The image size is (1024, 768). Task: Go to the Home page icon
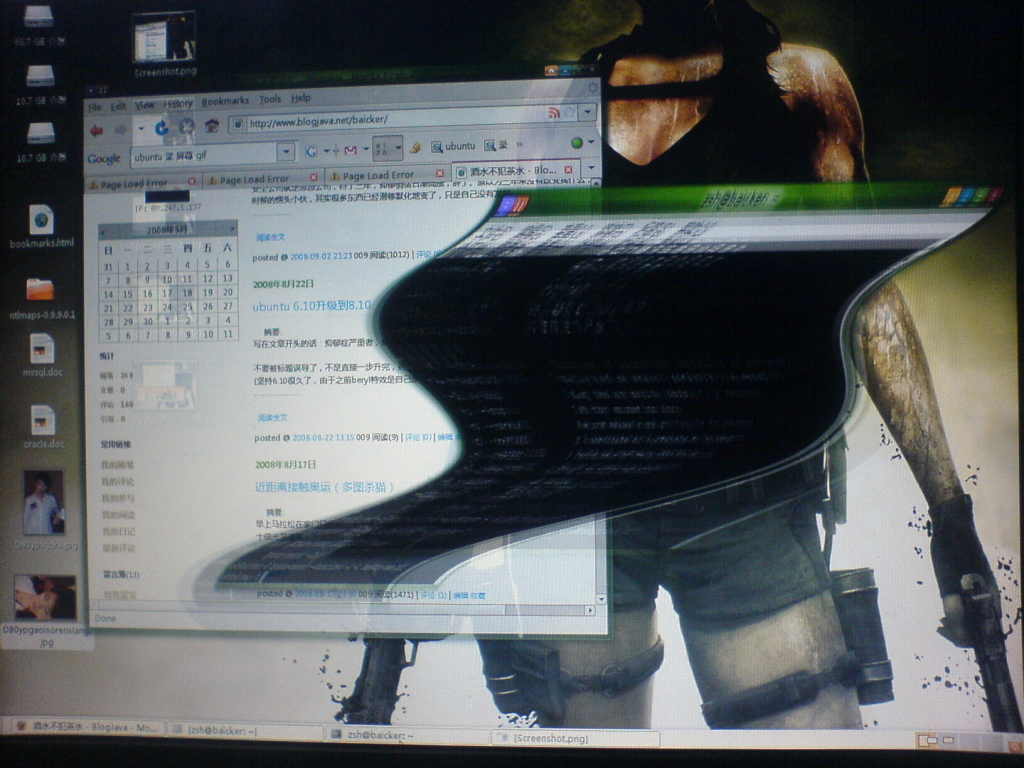point(212,125)
